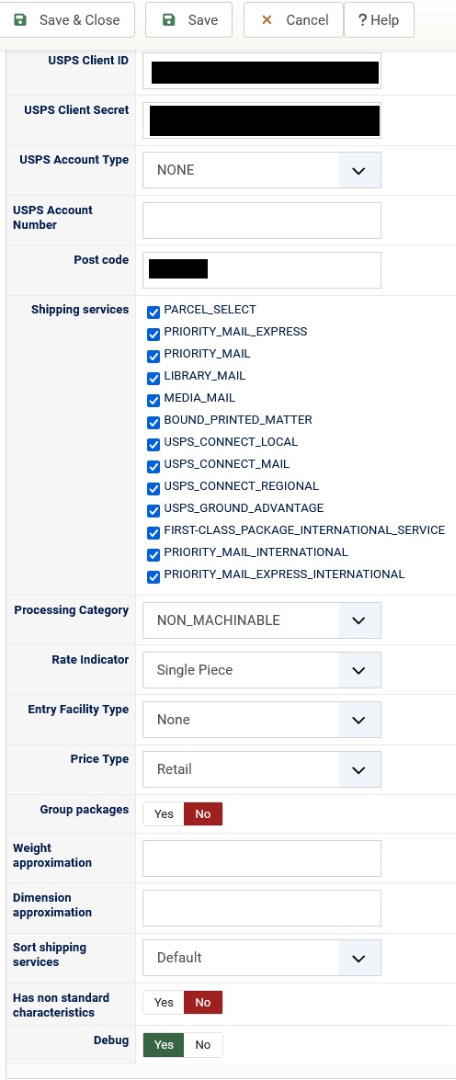
Task: Set Debug to No
Action: [203, 1045]
